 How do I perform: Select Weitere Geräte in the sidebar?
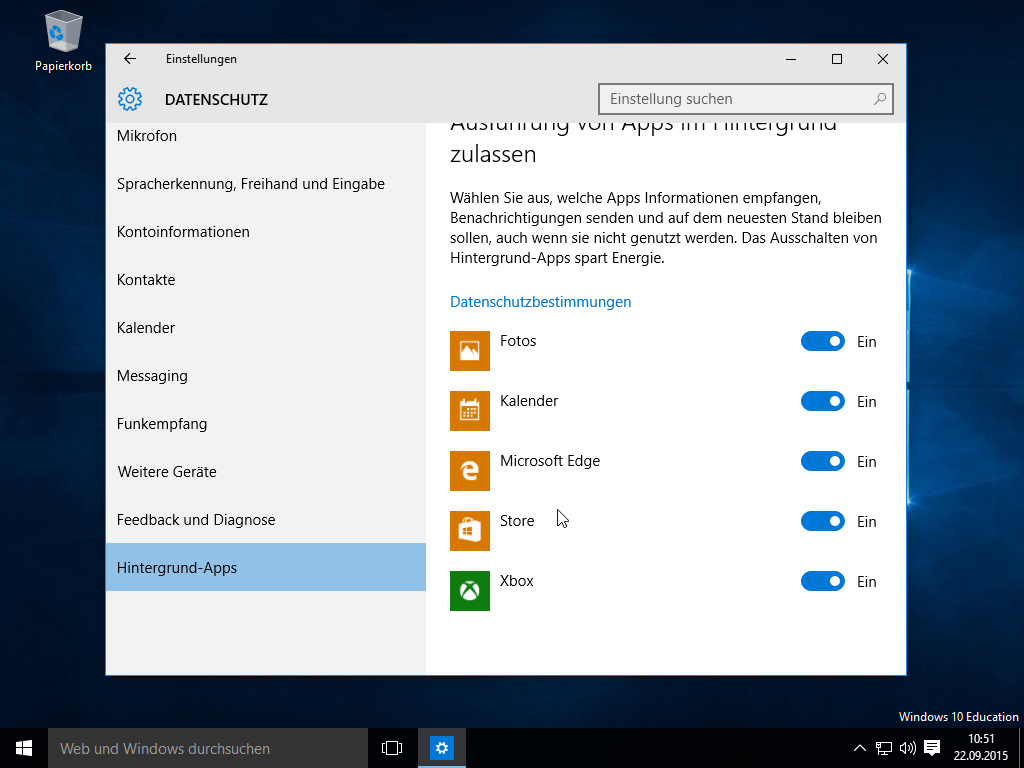click(266, 472)
